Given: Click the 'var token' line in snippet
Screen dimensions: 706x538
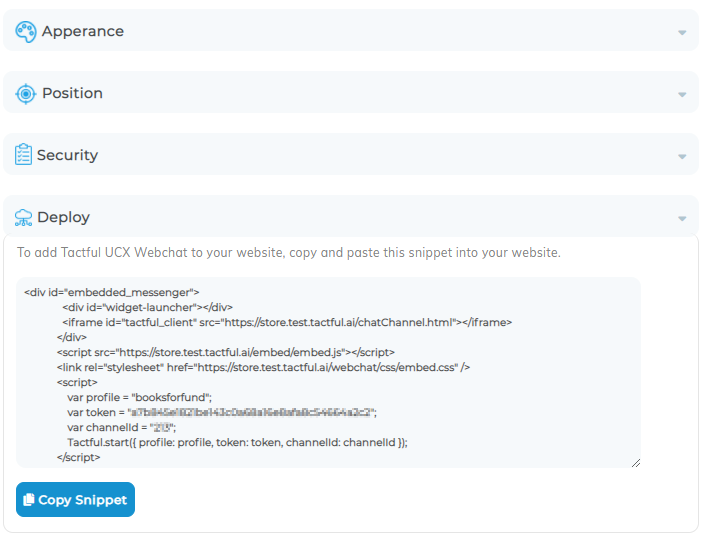Looking at the screenshot, I should tap(222, 412).
